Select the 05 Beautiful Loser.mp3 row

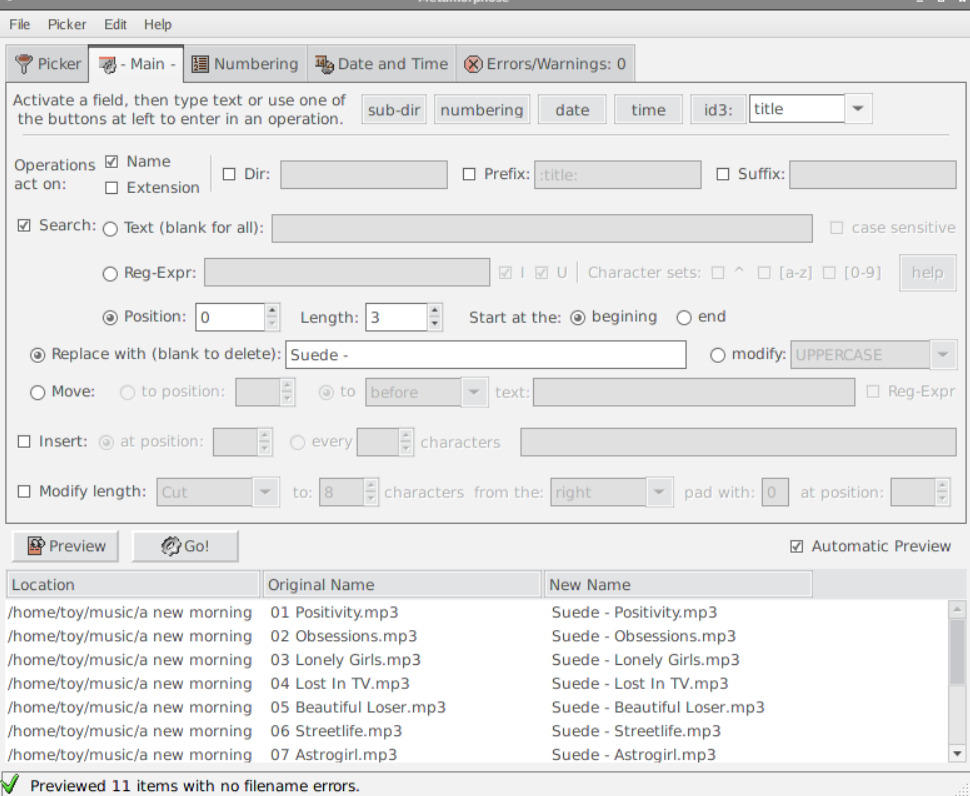[476, 708]
